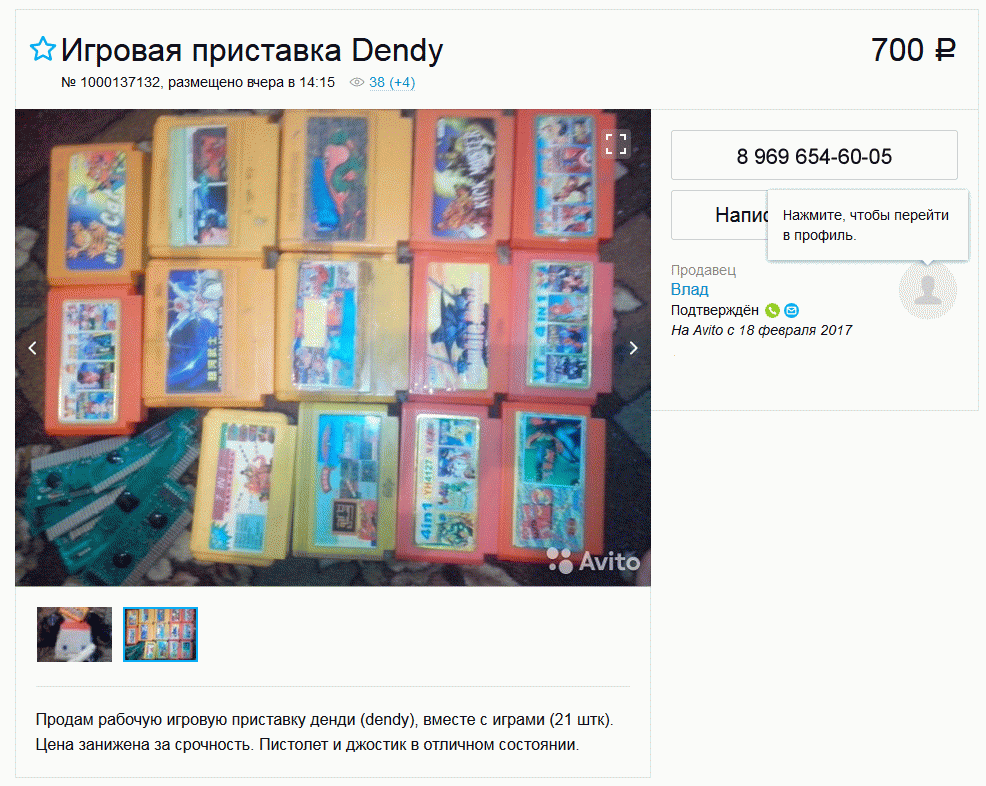Click the green phone verified badge
Screen dimensions: 986x786
[x=772, y=310]
